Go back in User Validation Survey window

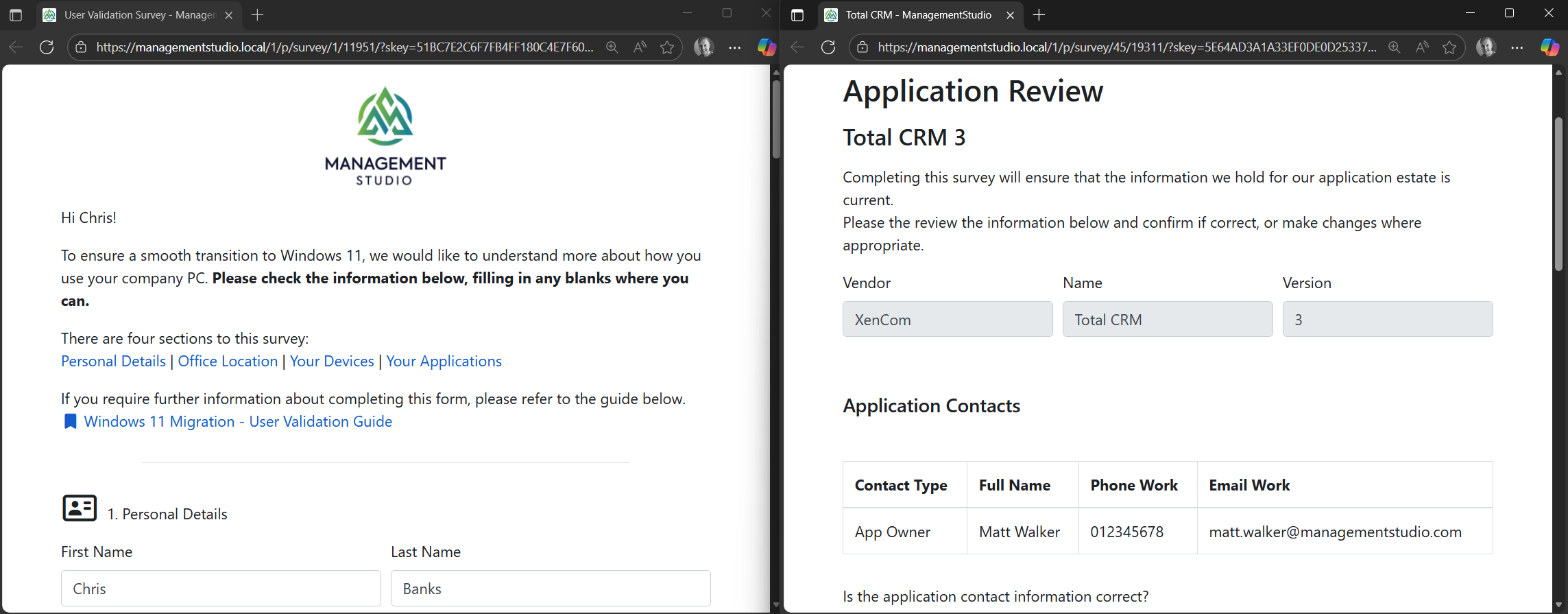16,47
